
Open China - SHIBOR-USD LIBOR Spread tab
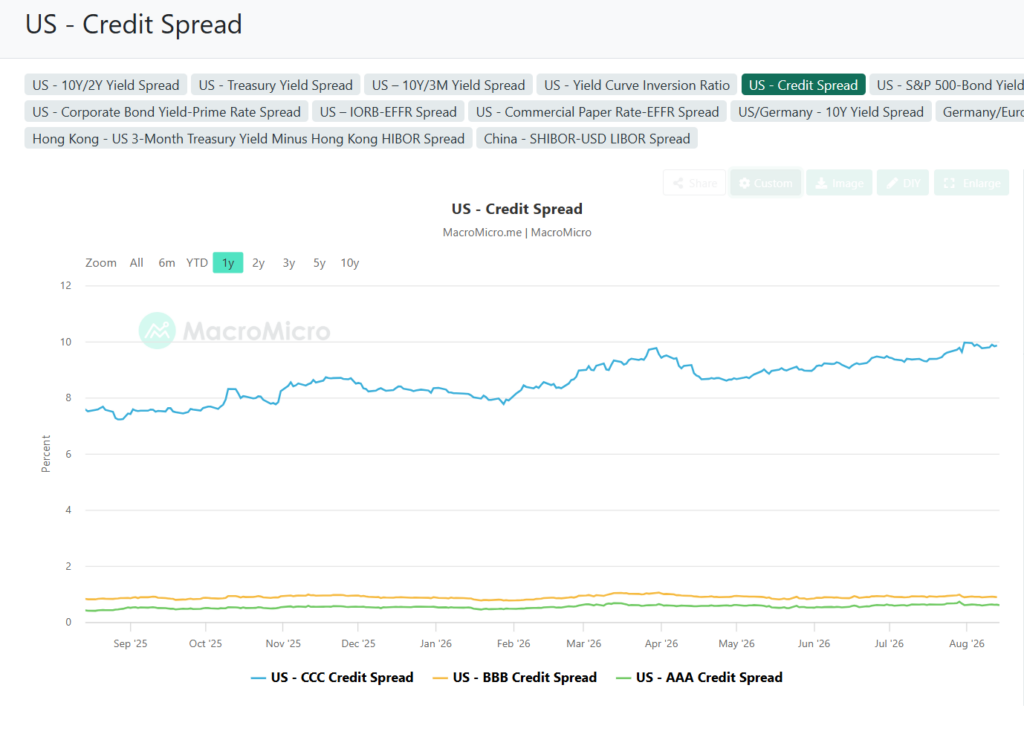tap(586, 138)
